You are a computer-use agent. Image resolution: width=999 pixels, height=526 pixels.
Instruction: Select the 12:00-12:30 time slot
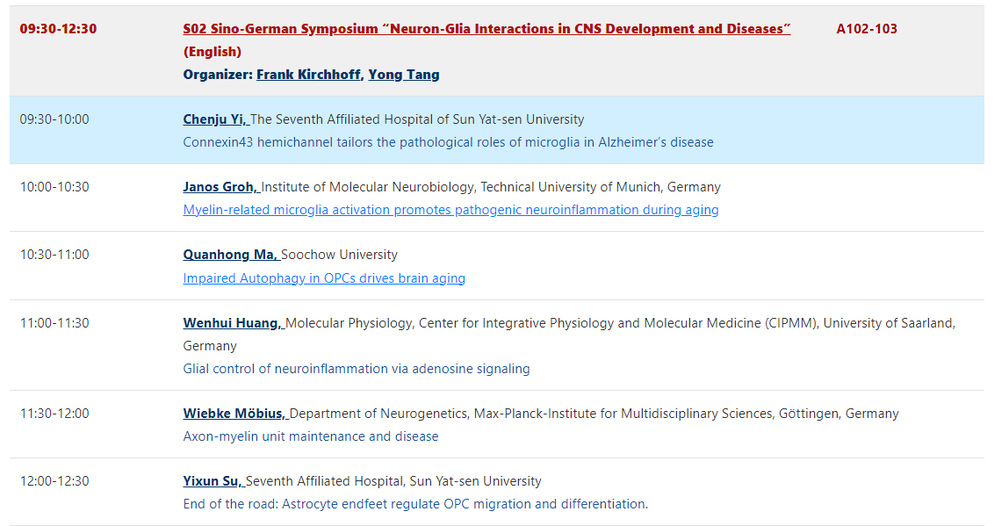pyautogui.click(x=54, y=481)
